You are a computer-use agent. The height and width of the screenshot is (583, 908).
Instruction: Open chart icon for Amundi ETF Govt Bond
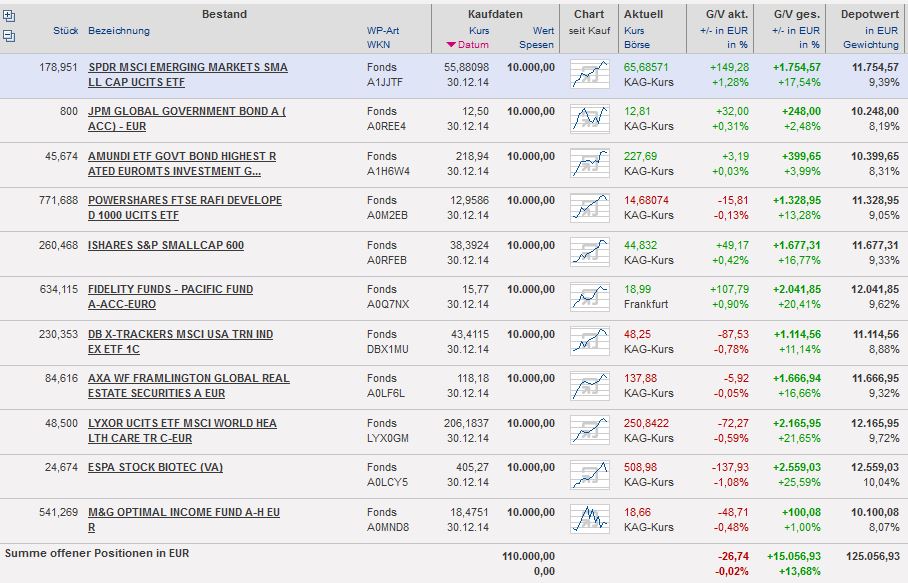(x=589, y=163)
